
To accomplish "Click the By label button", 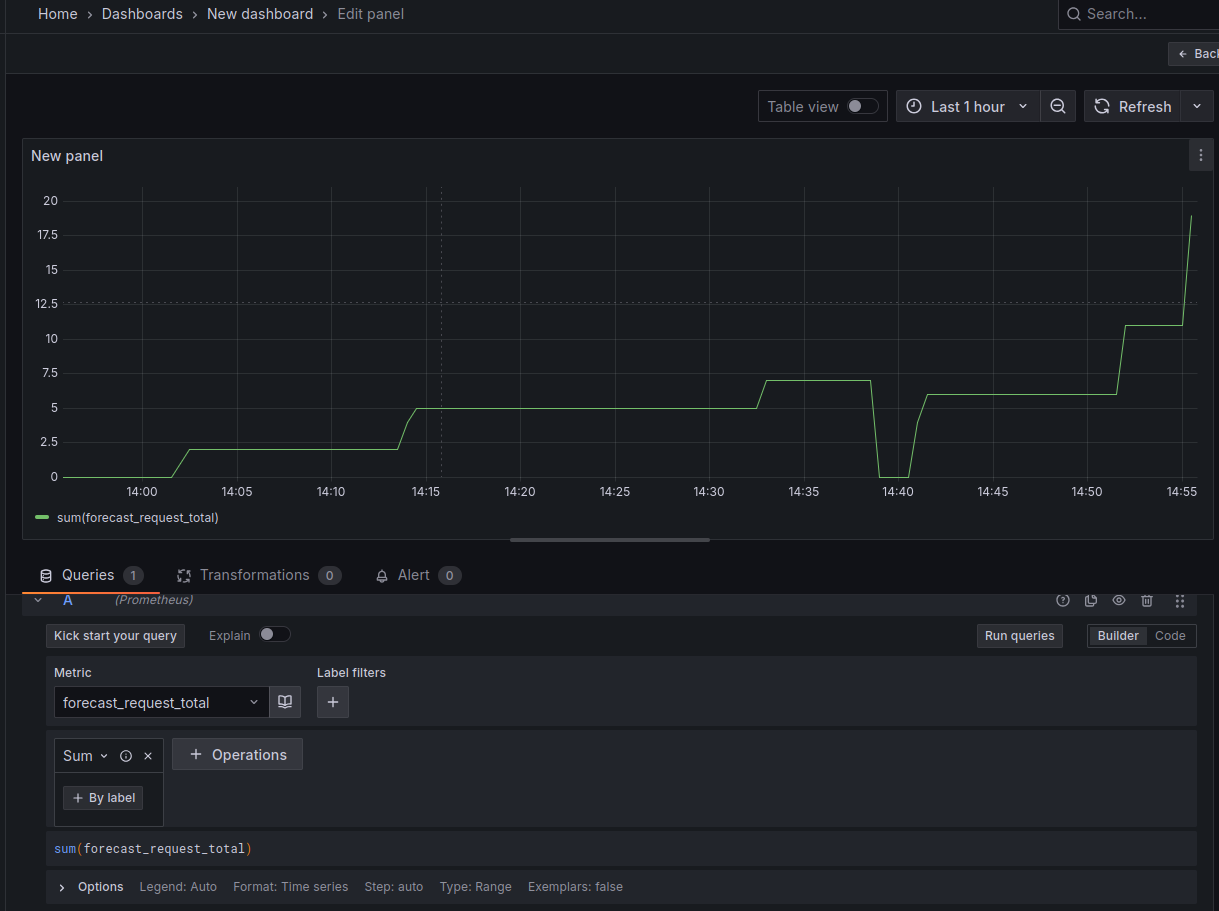I will (x=103, y=798).
